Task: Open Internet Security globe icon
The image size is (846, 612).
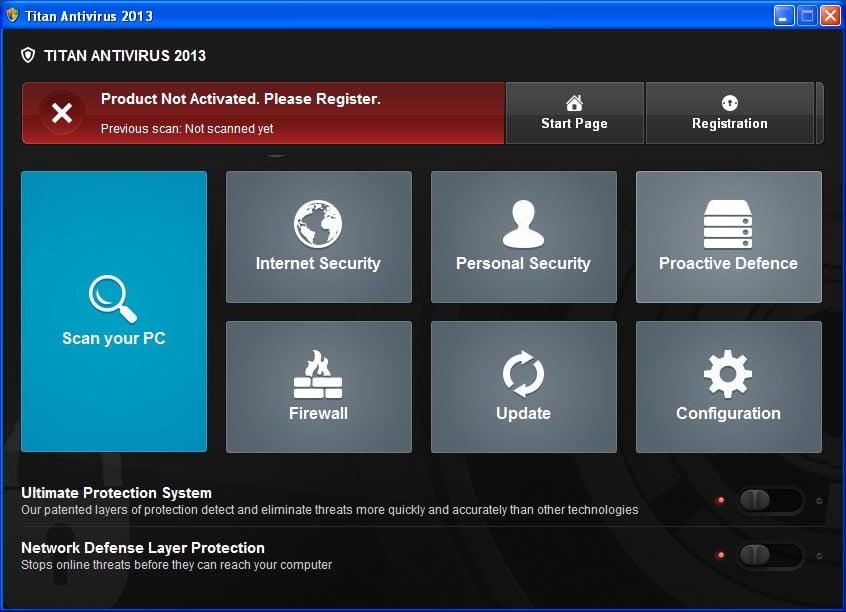Action: [x=318, y=224]
